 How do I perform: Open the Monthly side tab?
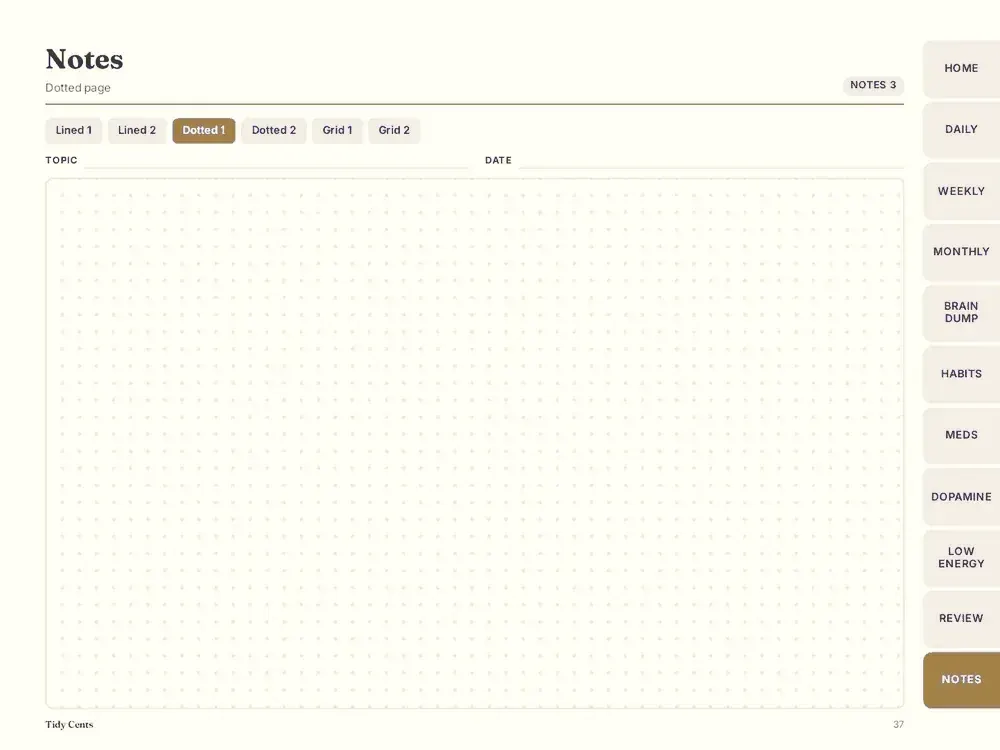coord(961,253)
